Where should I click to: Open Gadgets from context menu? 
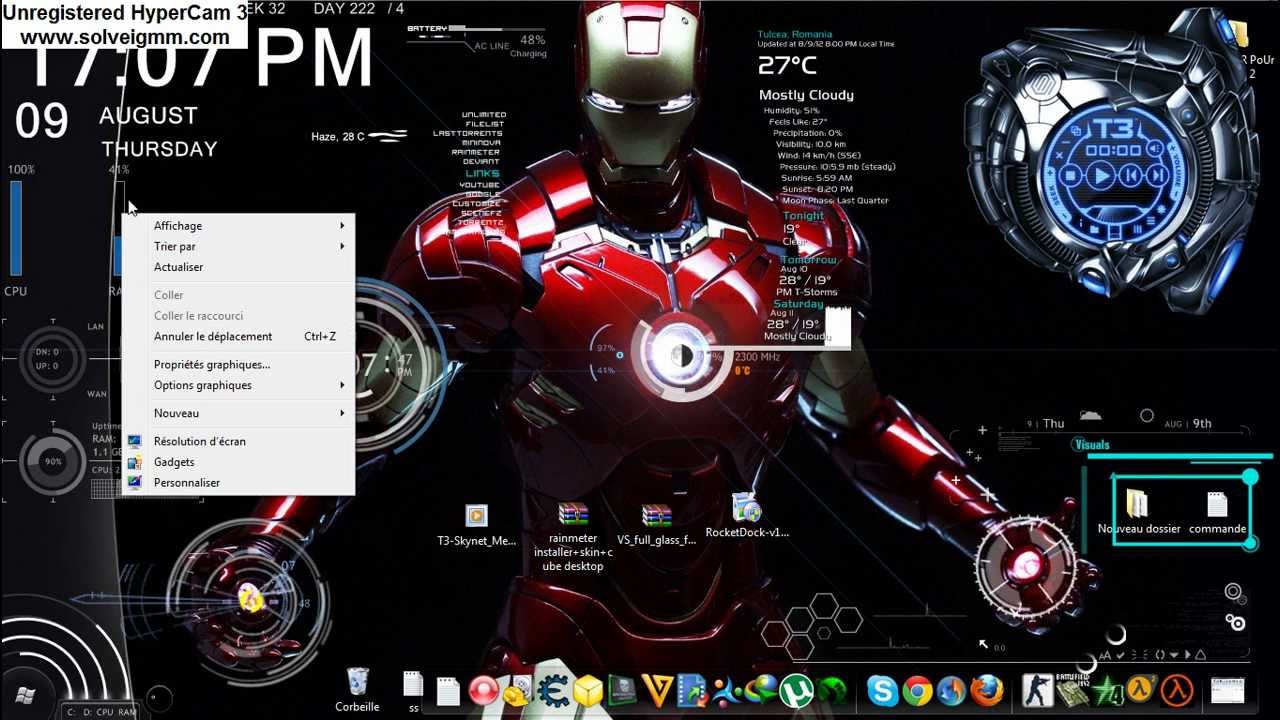(238, 462)
